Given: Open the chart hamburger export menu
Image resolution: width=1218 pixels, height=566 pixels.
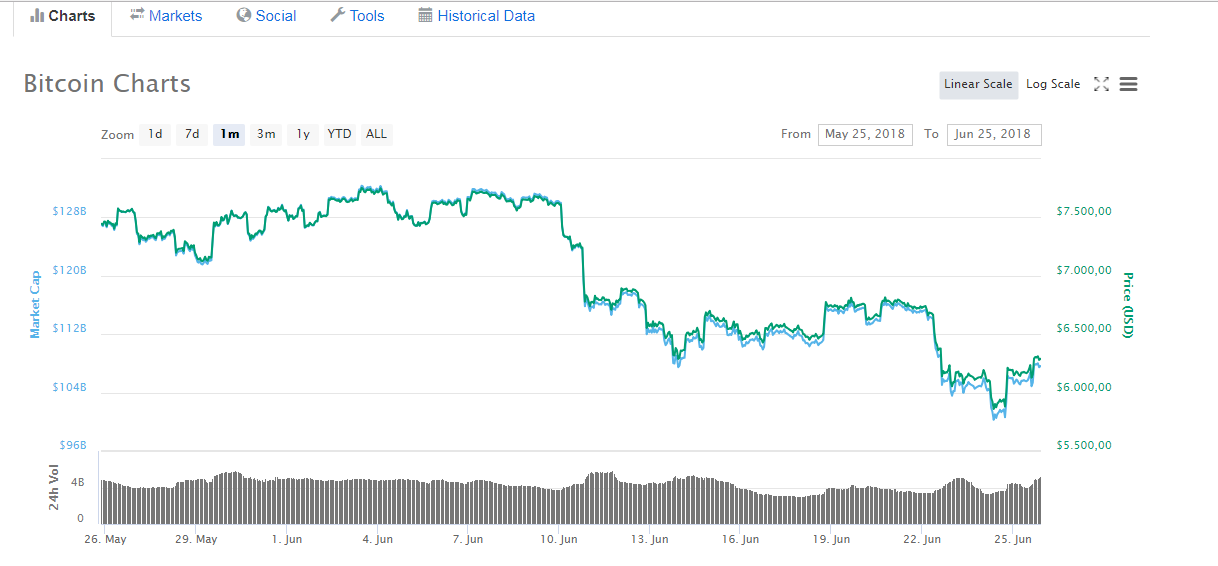Looking at the screenshot, I should pyautogui.click(x=1128, y=84).
